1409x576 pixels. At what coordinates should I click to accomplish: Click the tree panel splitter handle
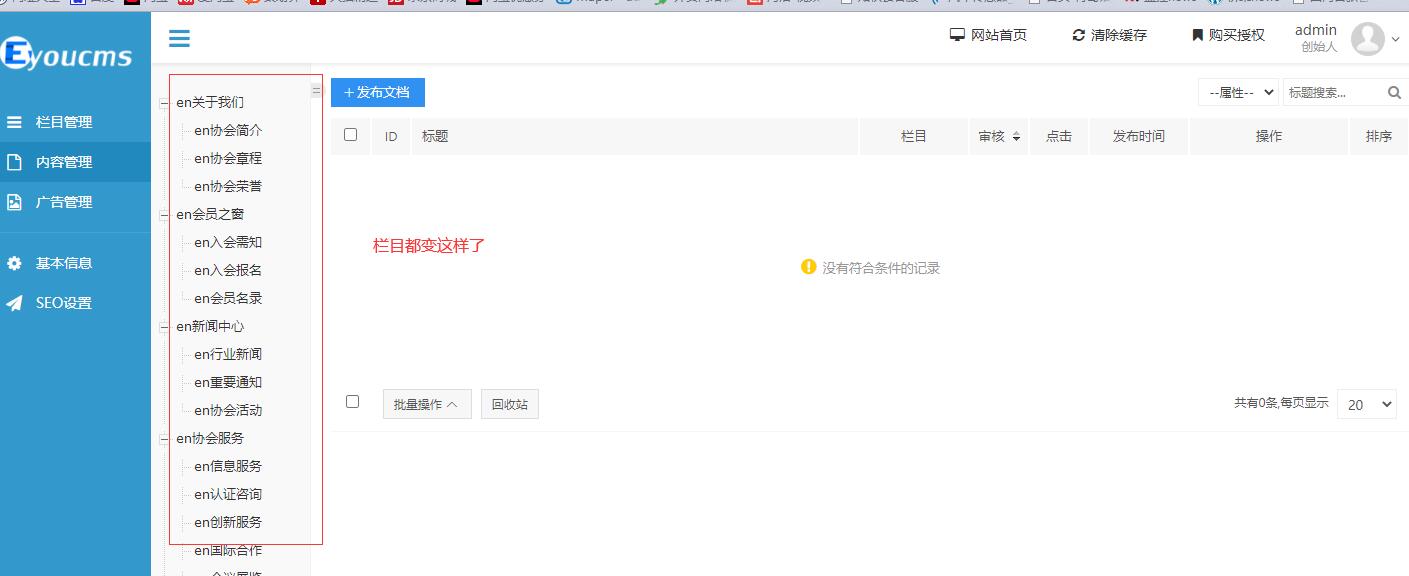316,90
